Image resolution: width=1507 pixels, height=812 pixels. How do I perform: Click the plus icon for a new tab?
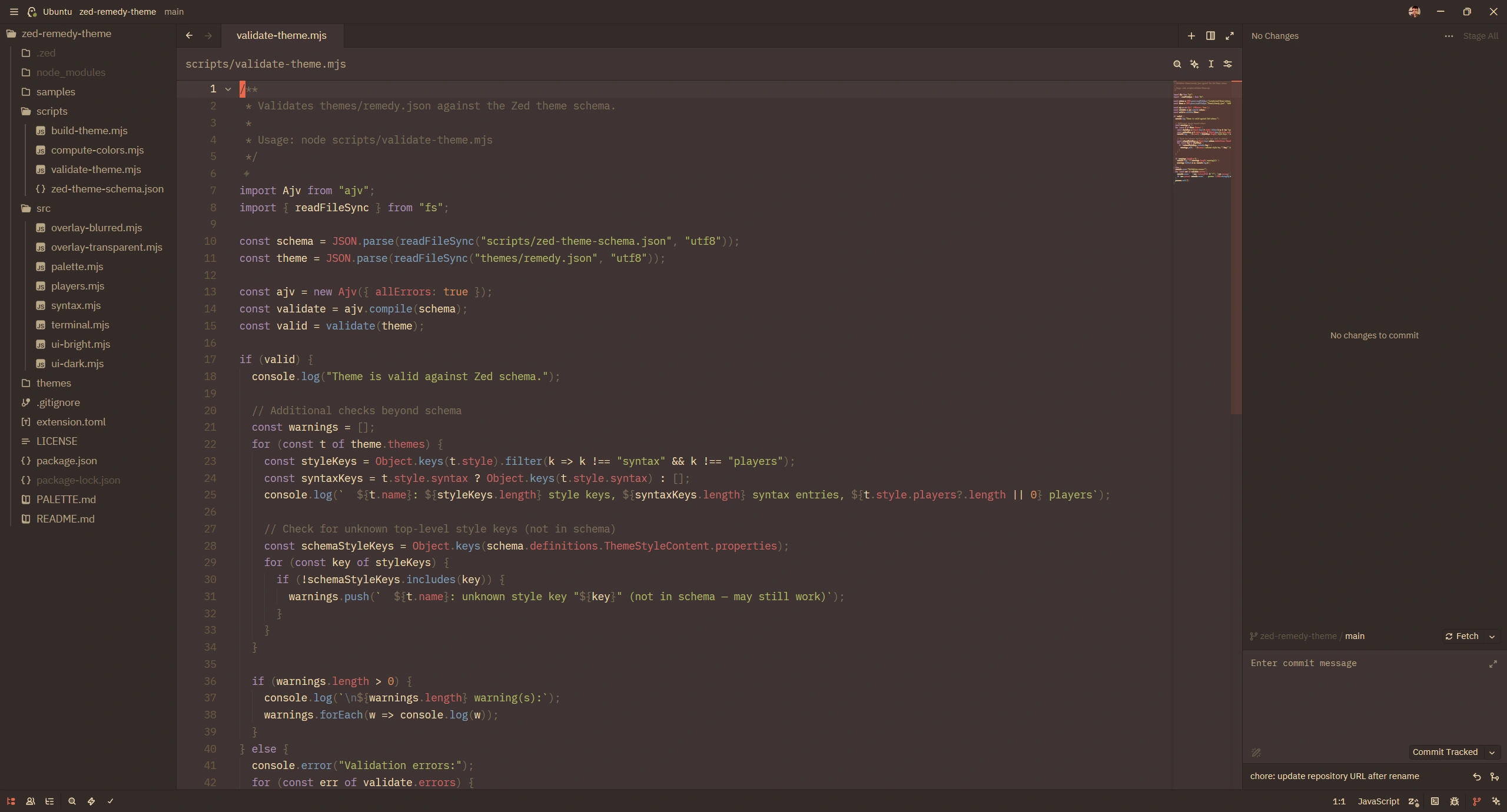coord(1191,36)
